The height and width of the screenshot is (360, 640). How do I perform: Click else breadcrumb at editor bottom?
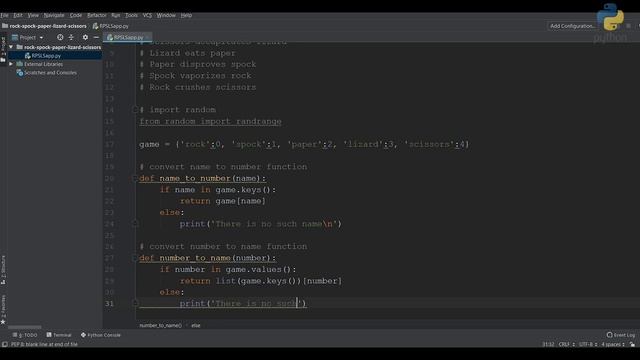click(196, 325)
